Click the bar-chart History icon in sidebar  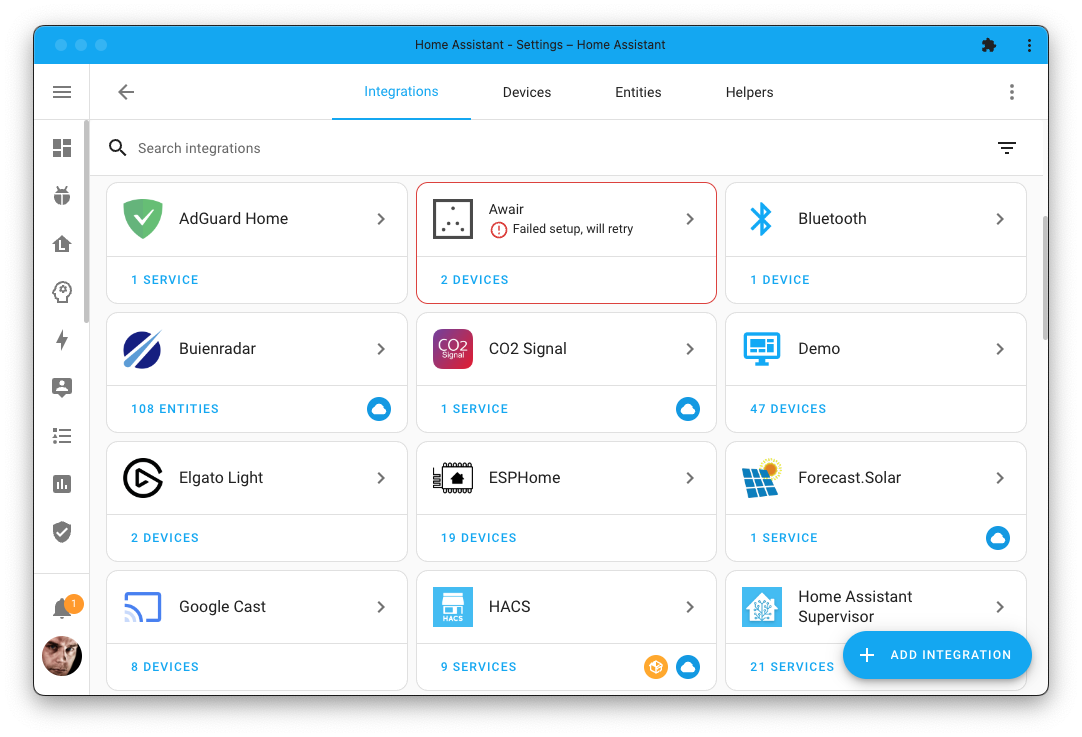click(x=61, y=484)
